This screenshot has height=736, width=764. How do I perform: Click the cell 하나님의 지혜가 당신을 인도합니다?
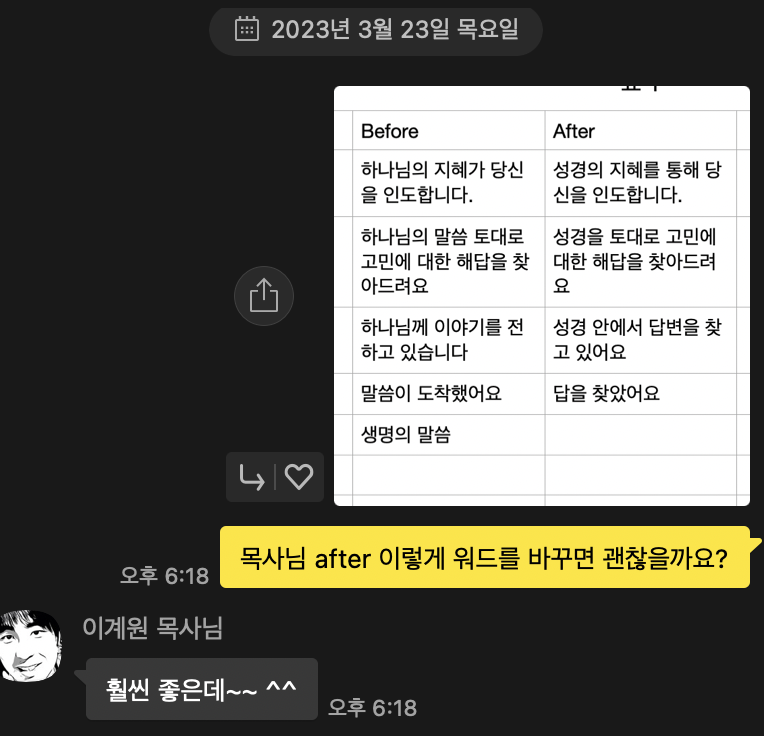tap(449, 183)
